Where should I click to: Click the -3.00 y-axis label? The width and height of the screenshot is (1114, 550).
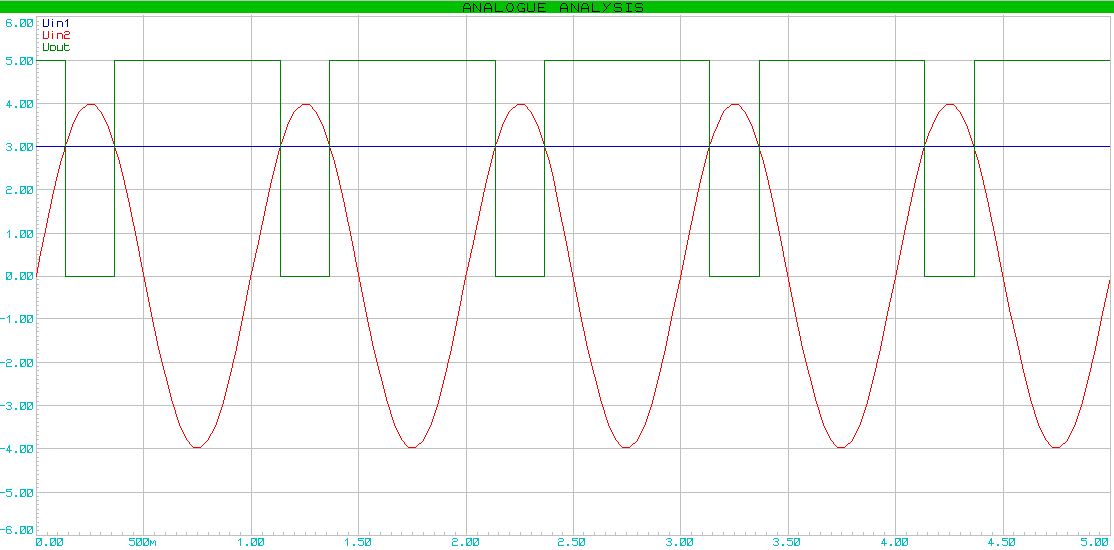[17, 406]
